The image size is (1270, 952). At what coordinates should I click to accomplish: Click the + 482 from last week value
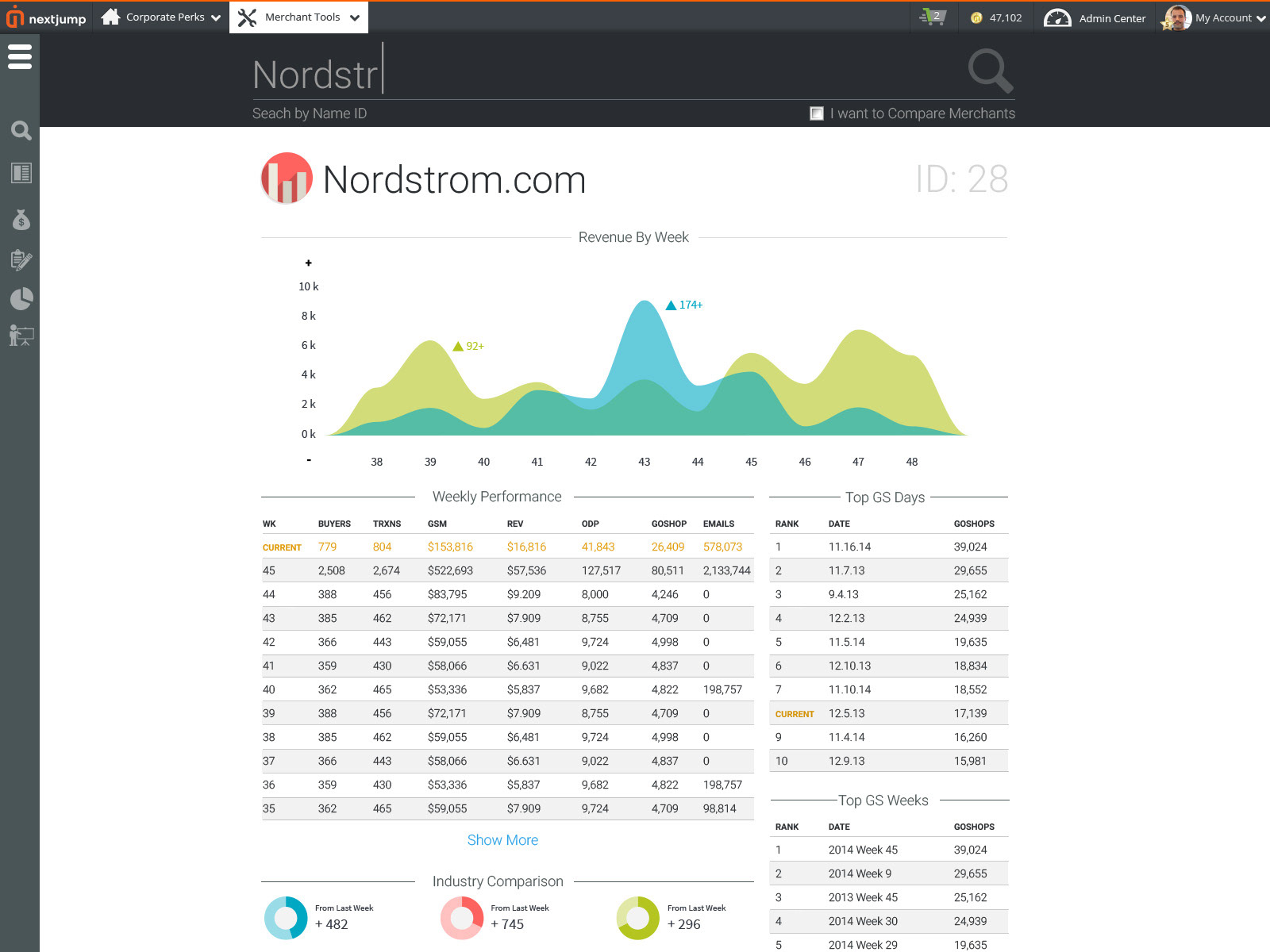pyautogui.click(x=332, y=924)
